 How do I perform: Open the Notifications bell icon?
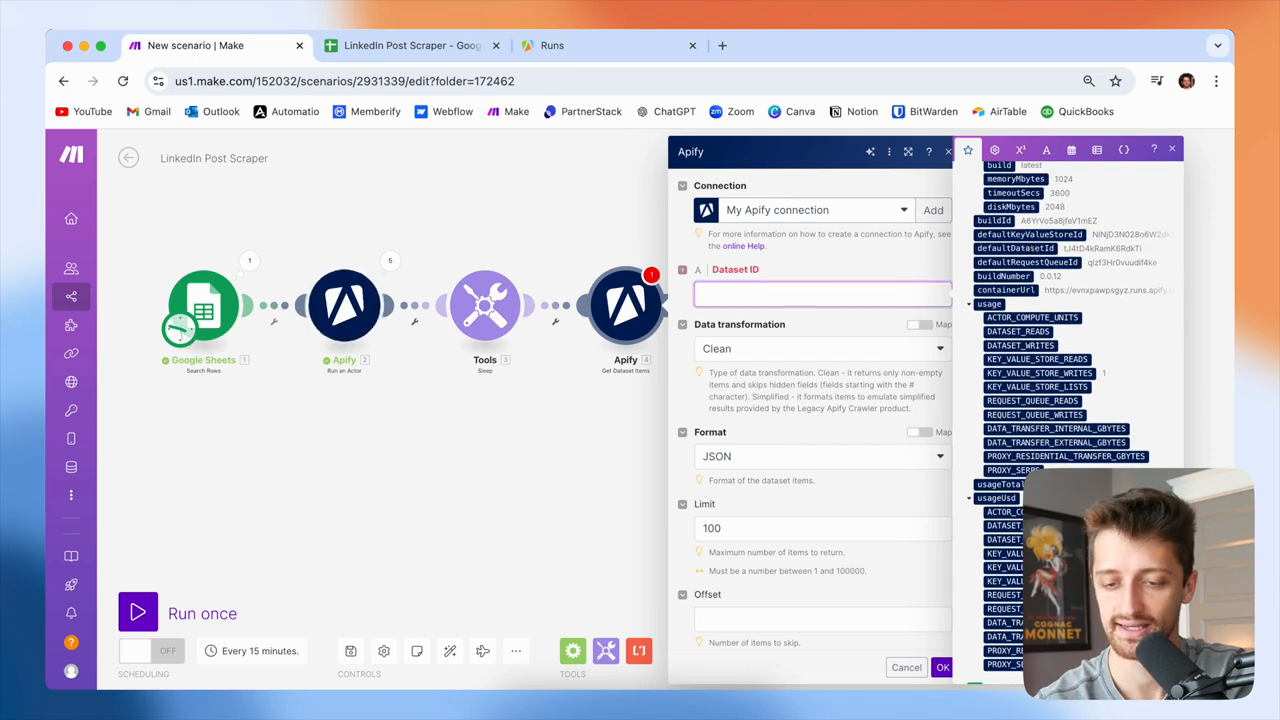coord(71,613)
